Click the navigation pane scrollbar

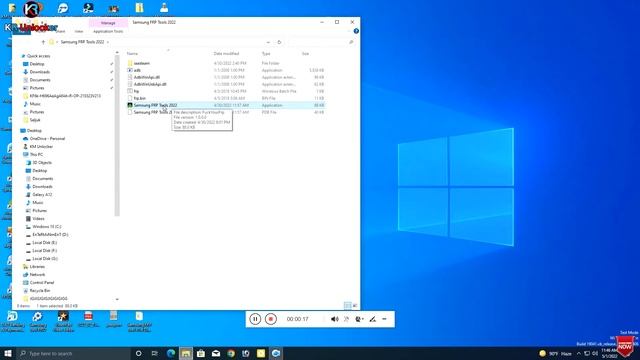[117, 136]
